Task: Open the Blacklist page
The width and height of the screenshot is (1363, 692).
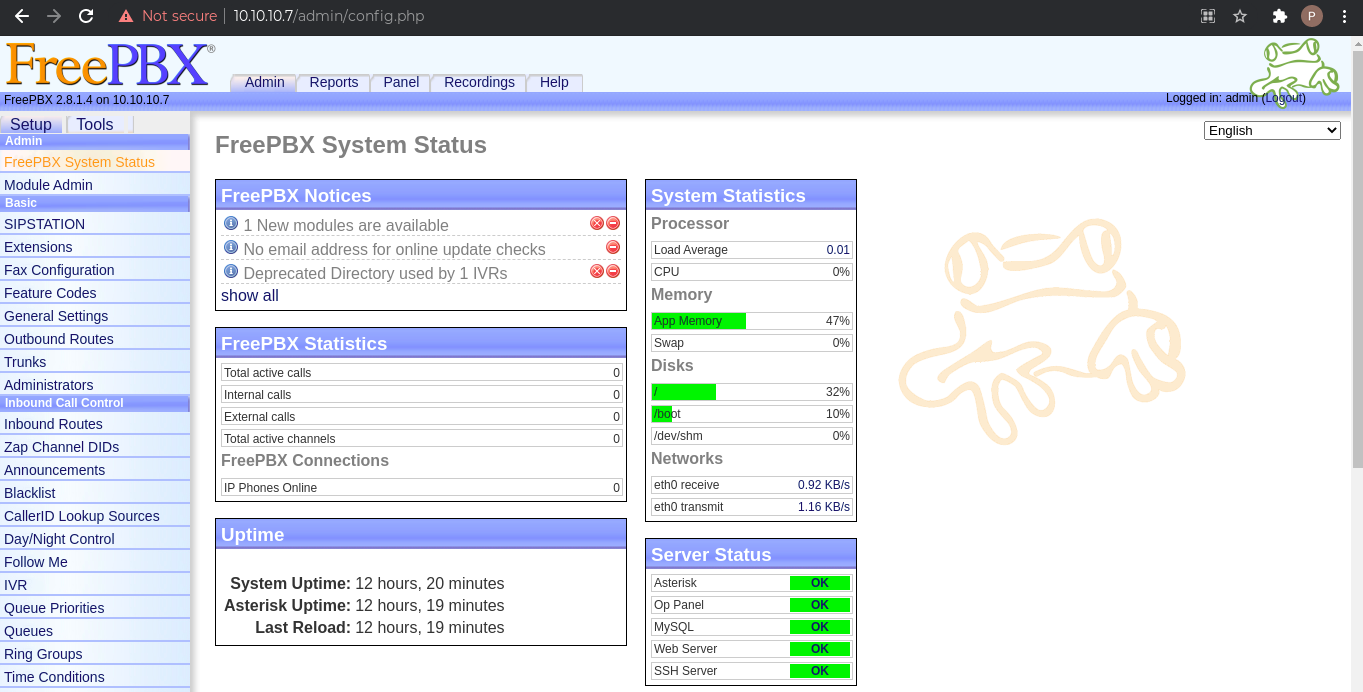Action: point(95,493)
